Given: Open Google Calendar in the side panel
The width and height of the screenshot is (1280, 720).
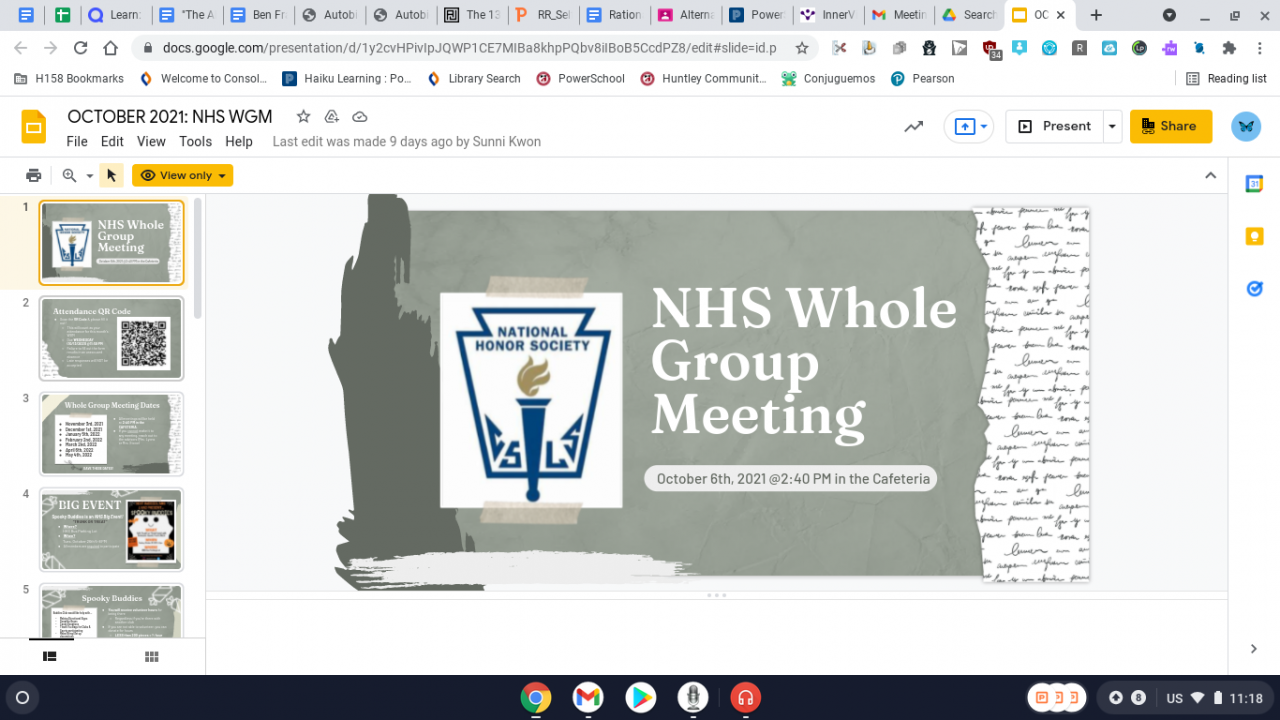Looking at the screenshot, I should point(1254,183).
